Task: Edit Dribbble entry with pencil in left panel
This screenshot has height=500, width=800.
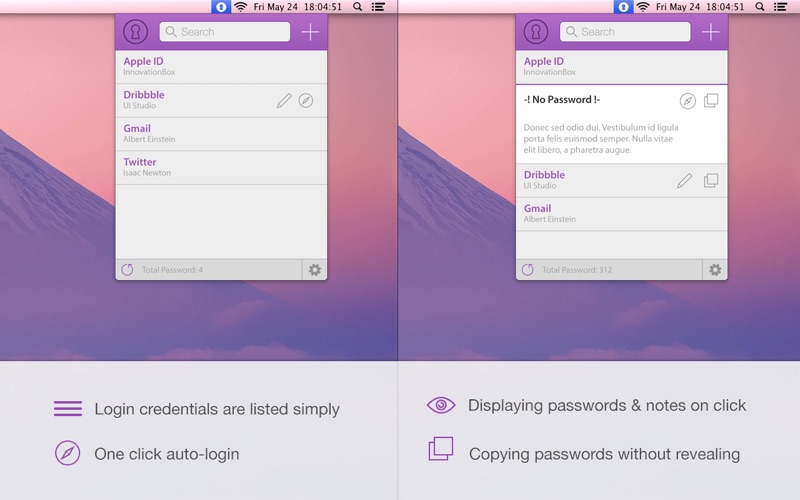Action: [284, 101]
